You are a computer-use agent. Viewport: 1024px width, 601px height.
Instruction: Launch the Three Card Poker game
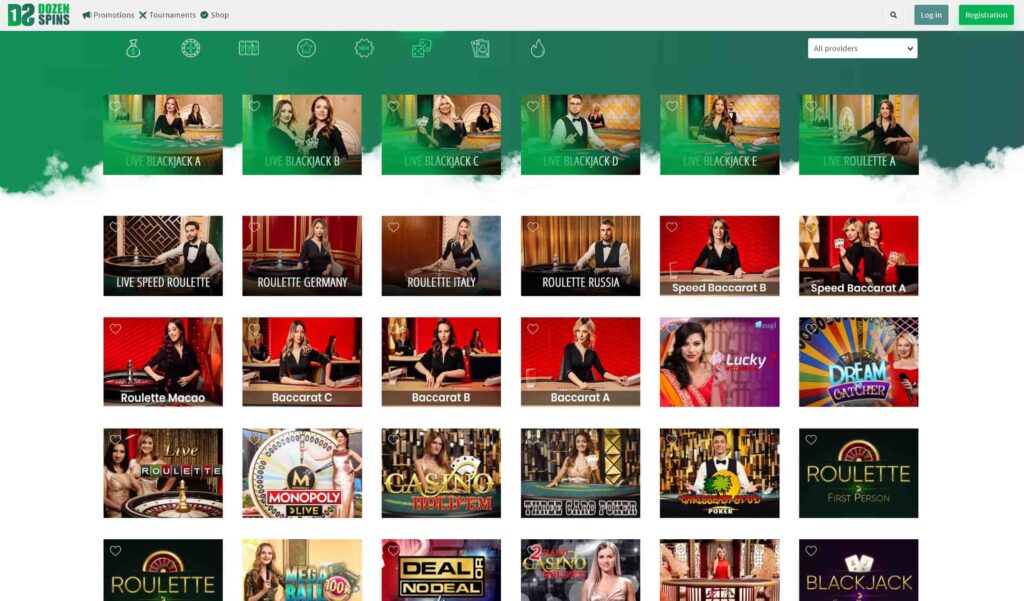[x=581, y=473]
